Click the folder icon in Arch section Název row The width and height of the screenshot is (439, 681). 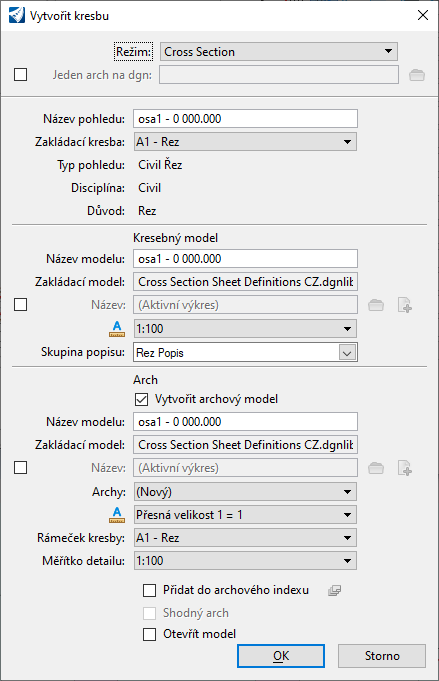pos(376,468)
